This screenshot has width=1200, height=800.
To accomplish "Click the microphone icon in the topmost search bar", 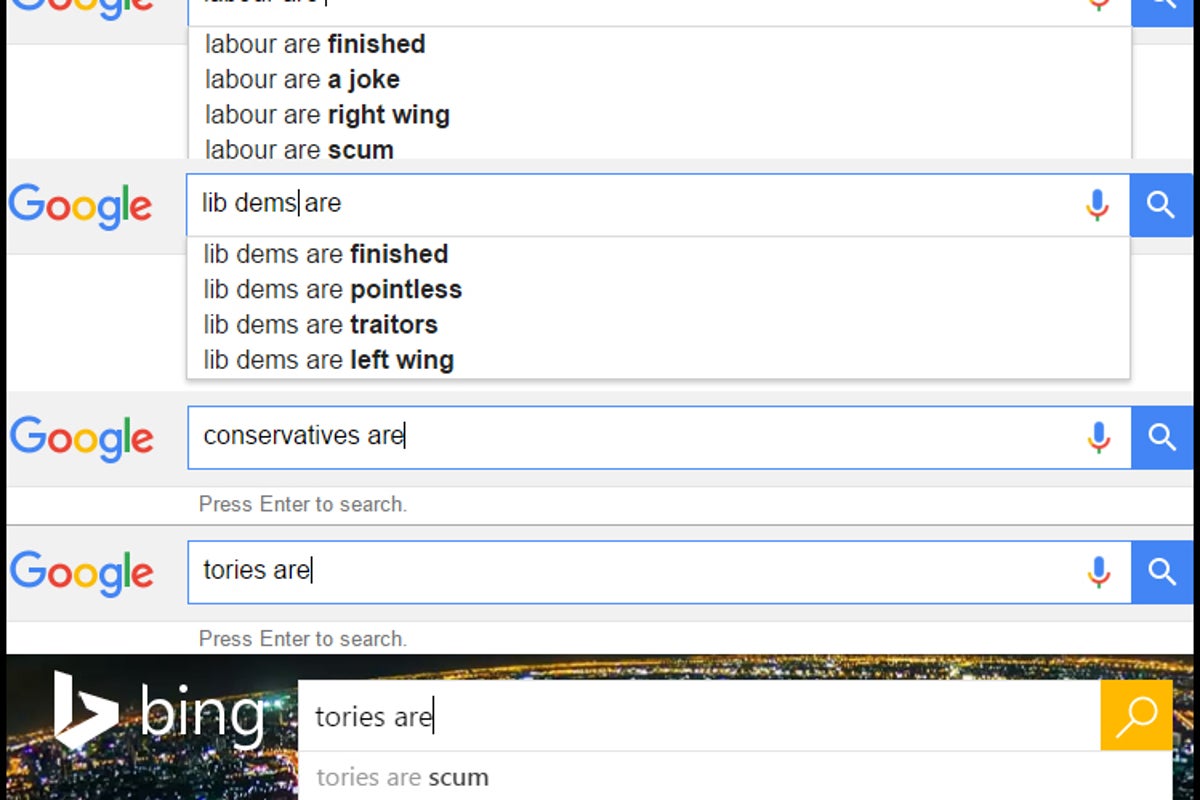I will coord(1098,3).
